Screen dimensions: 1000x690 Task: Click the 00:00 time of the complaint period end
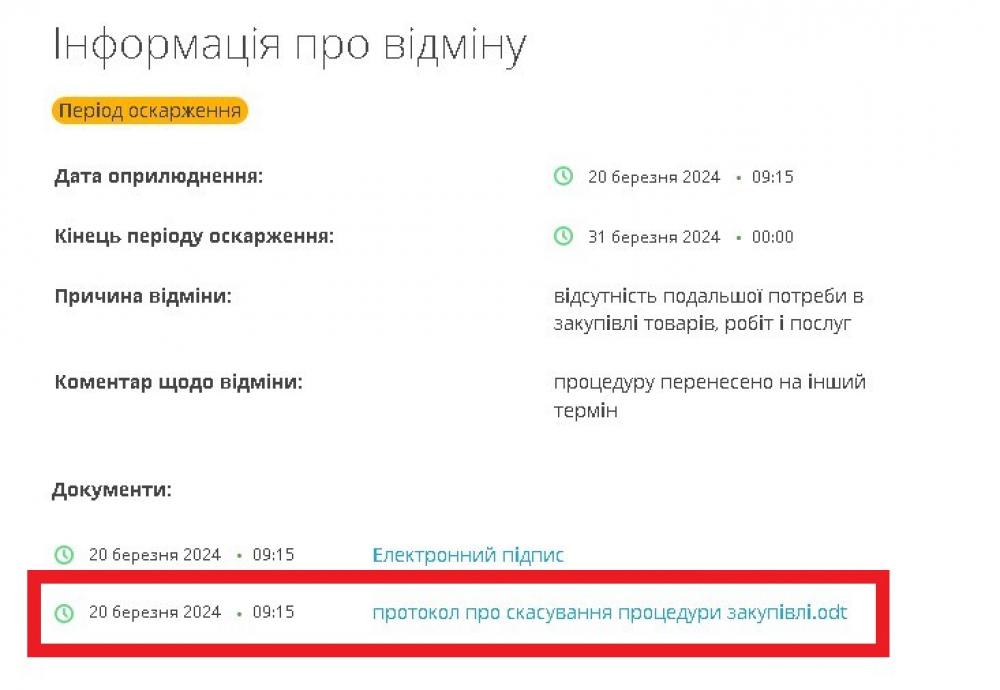pos(772,237)
